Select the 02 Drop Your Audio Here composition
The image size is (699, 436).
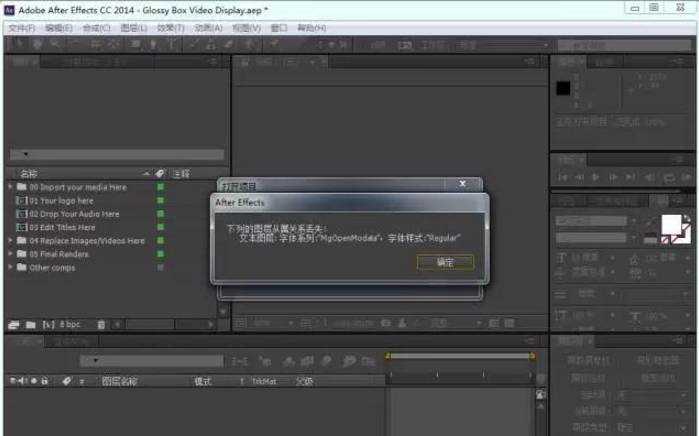[74, 214]
